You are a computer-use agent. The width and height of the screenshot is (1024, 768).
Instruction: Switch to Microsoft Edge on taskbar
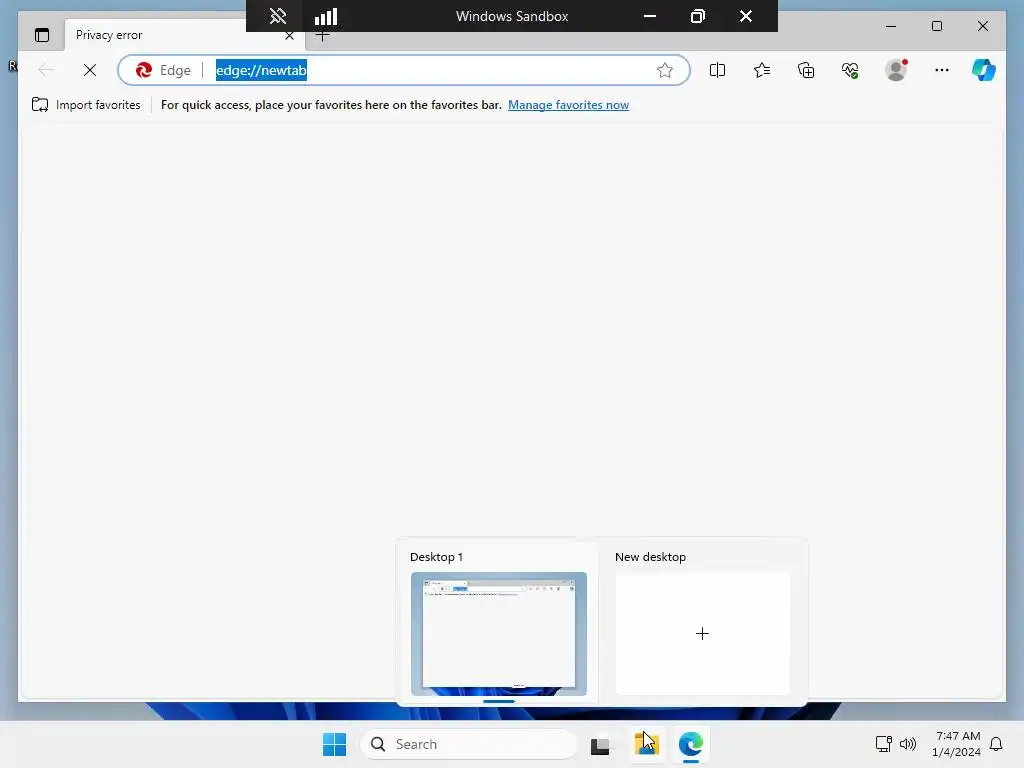point(691,744)
